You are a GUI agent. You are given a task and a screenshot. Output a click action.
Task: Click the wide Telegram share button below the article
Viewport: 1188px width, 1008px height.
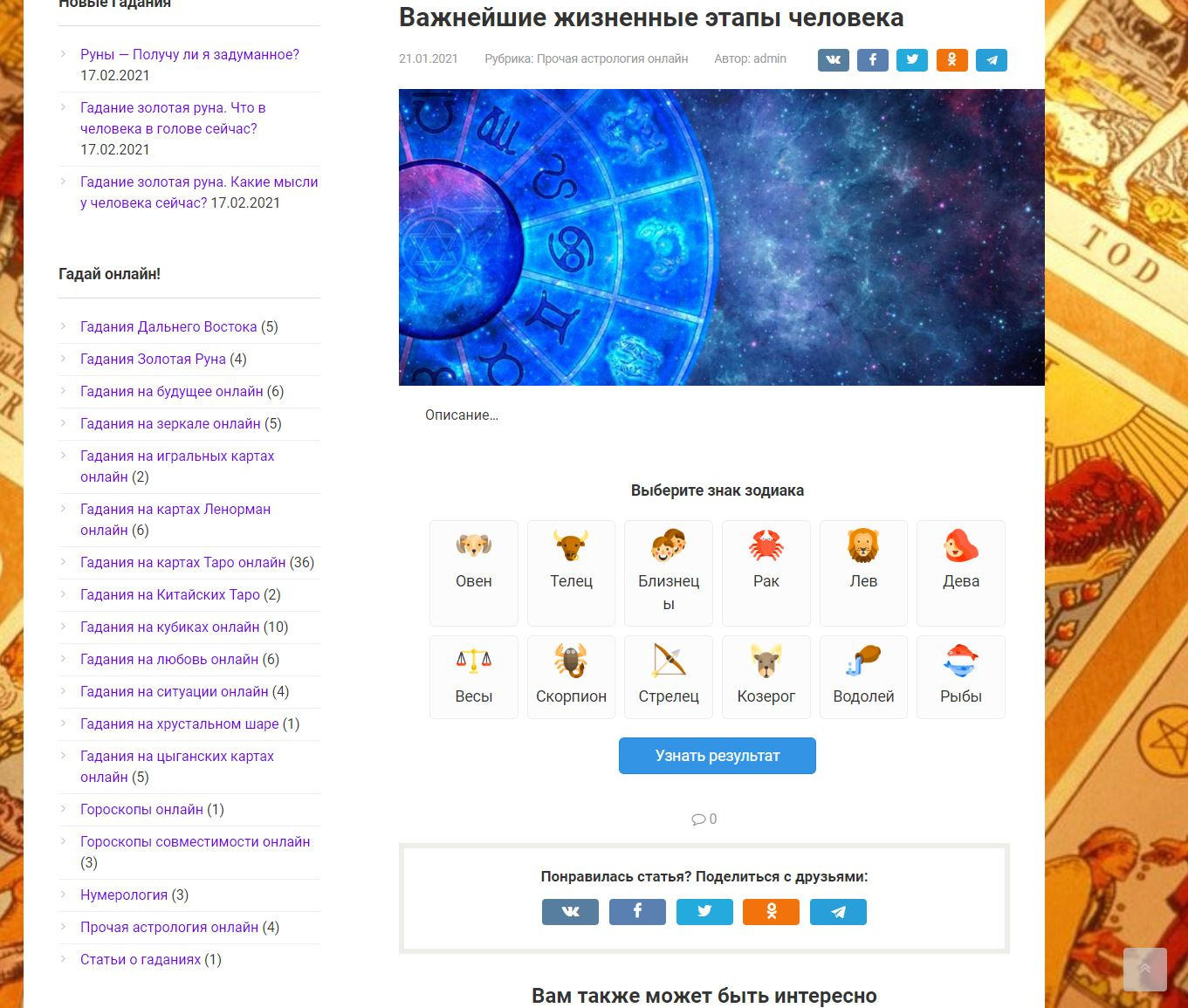click(x=838, y=911)
